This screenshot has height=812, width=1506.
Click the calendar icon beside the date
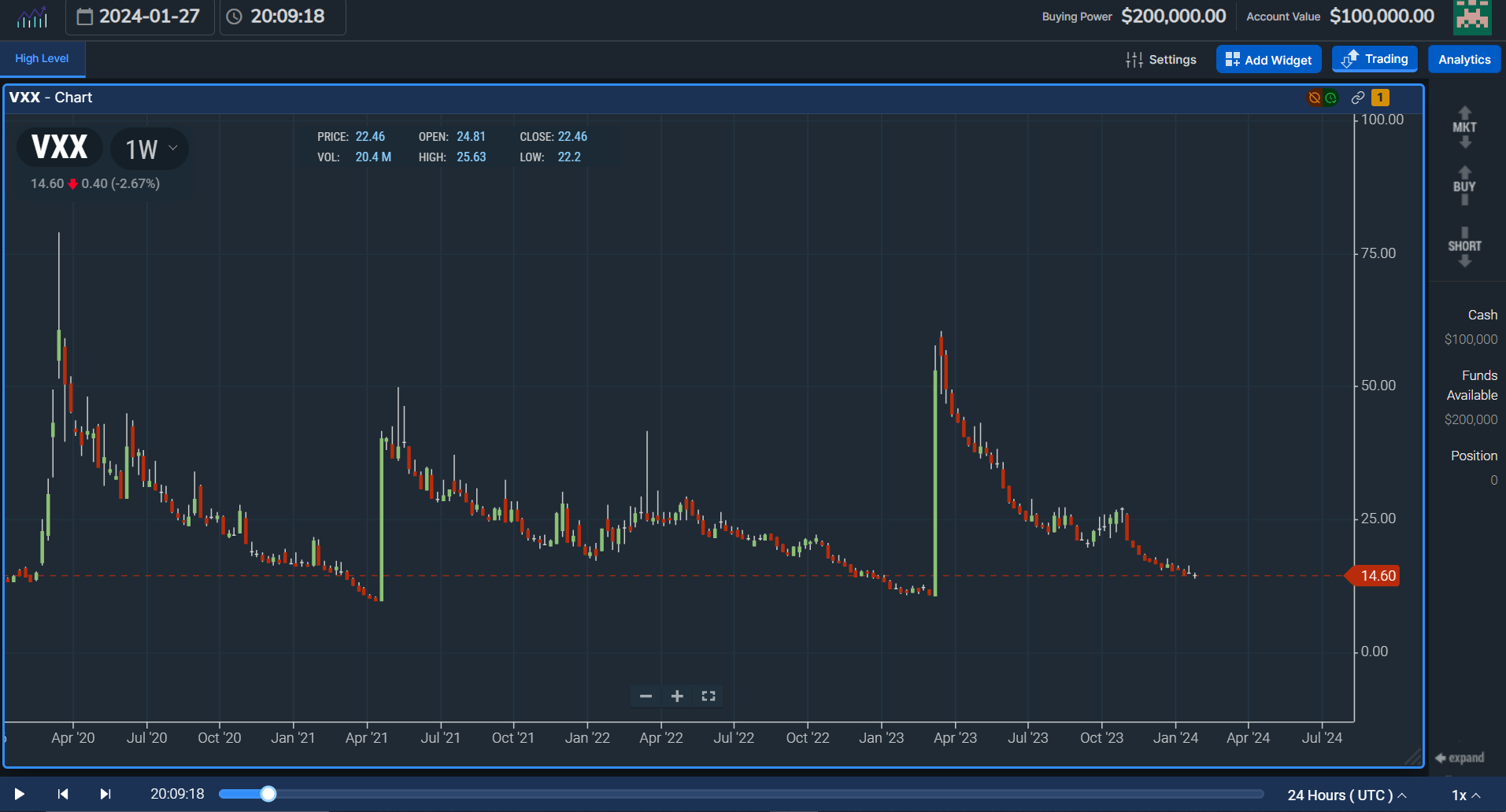(x=85, y=15)
